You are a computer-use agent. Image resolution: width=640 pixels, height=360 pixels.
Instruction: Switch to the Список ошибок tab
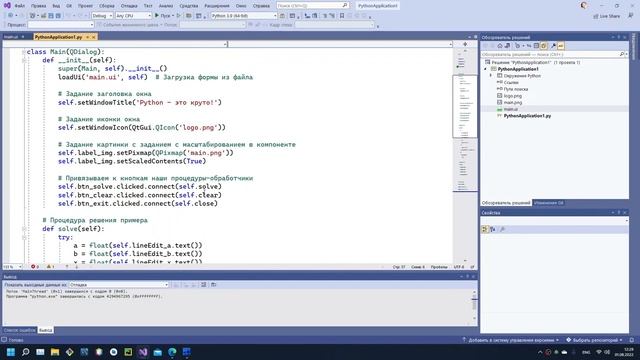click(20, 330)
